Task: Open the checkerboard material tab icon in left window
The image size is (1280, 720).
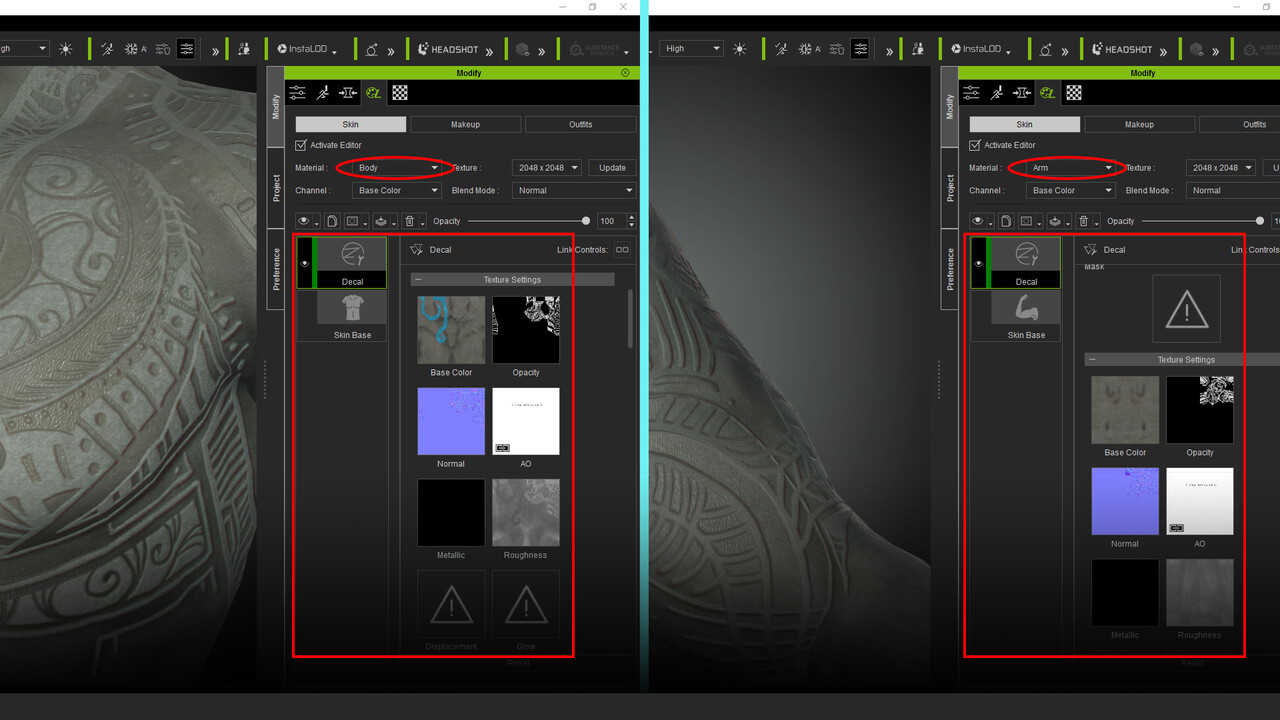Action: pyautogui.click(x=400, y=93)
